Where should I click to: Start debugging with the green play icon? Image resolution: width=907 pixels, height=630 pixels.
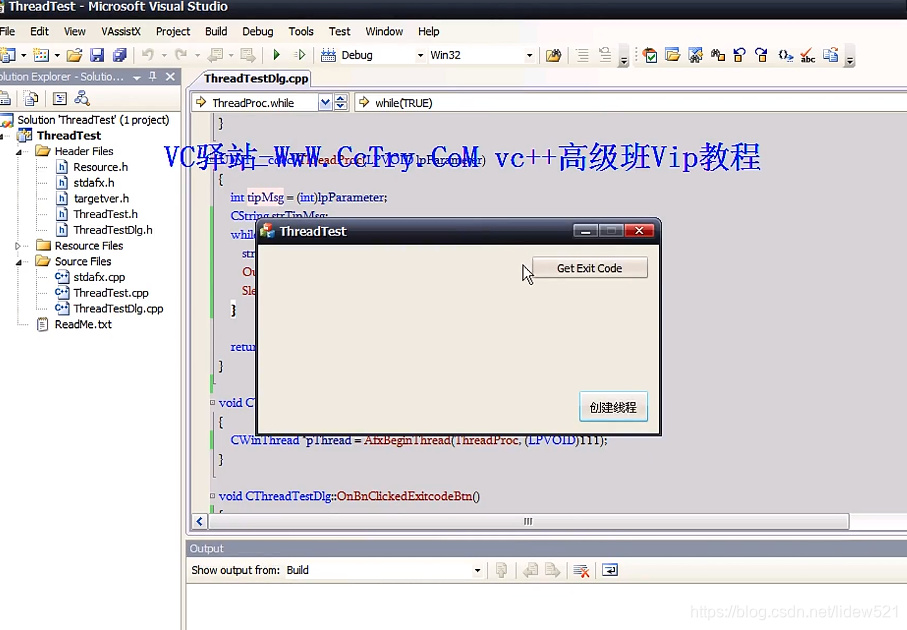click(x=276, y=56)
